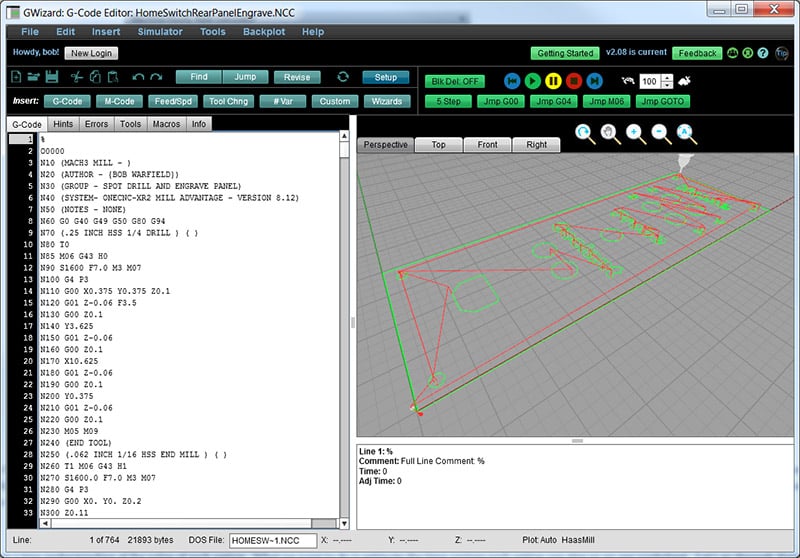The image size is (800, 558).
Task: Decrease the simulation speed value with down arrow
Action: (x=667, y=85)
